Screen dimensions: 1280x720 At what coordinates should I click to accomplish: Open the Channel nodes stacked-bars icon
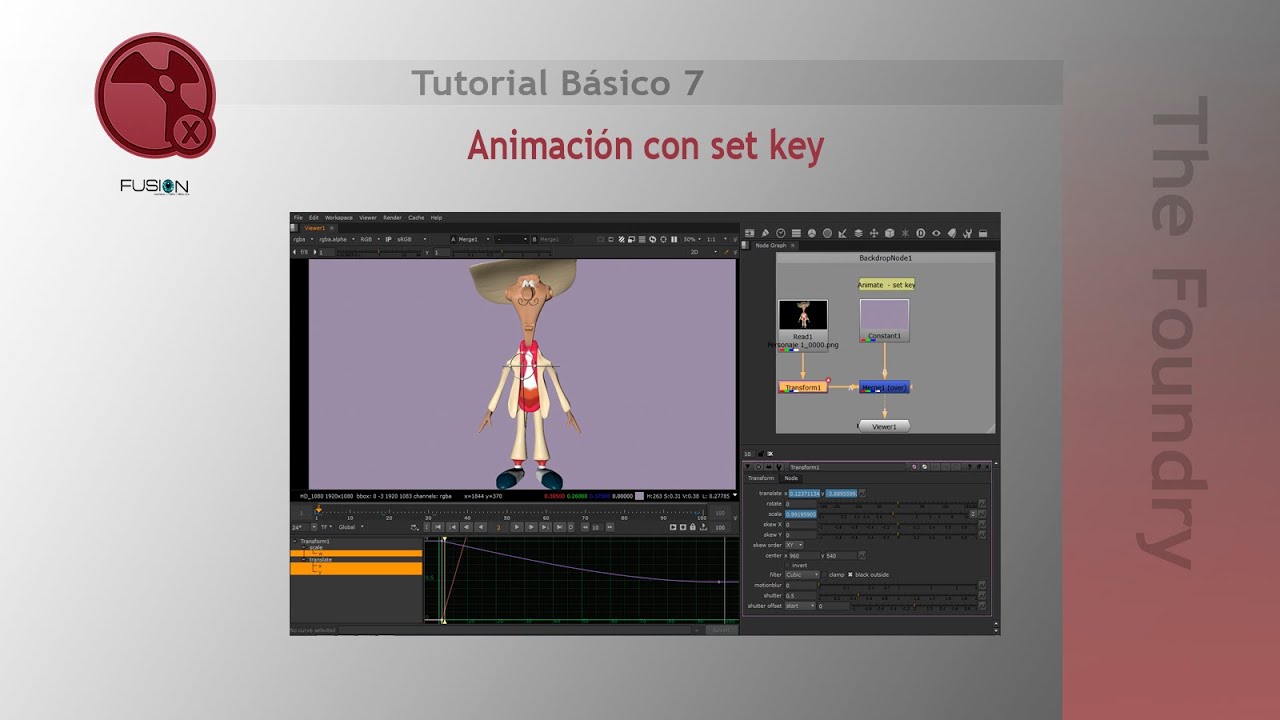pos(796,233)
